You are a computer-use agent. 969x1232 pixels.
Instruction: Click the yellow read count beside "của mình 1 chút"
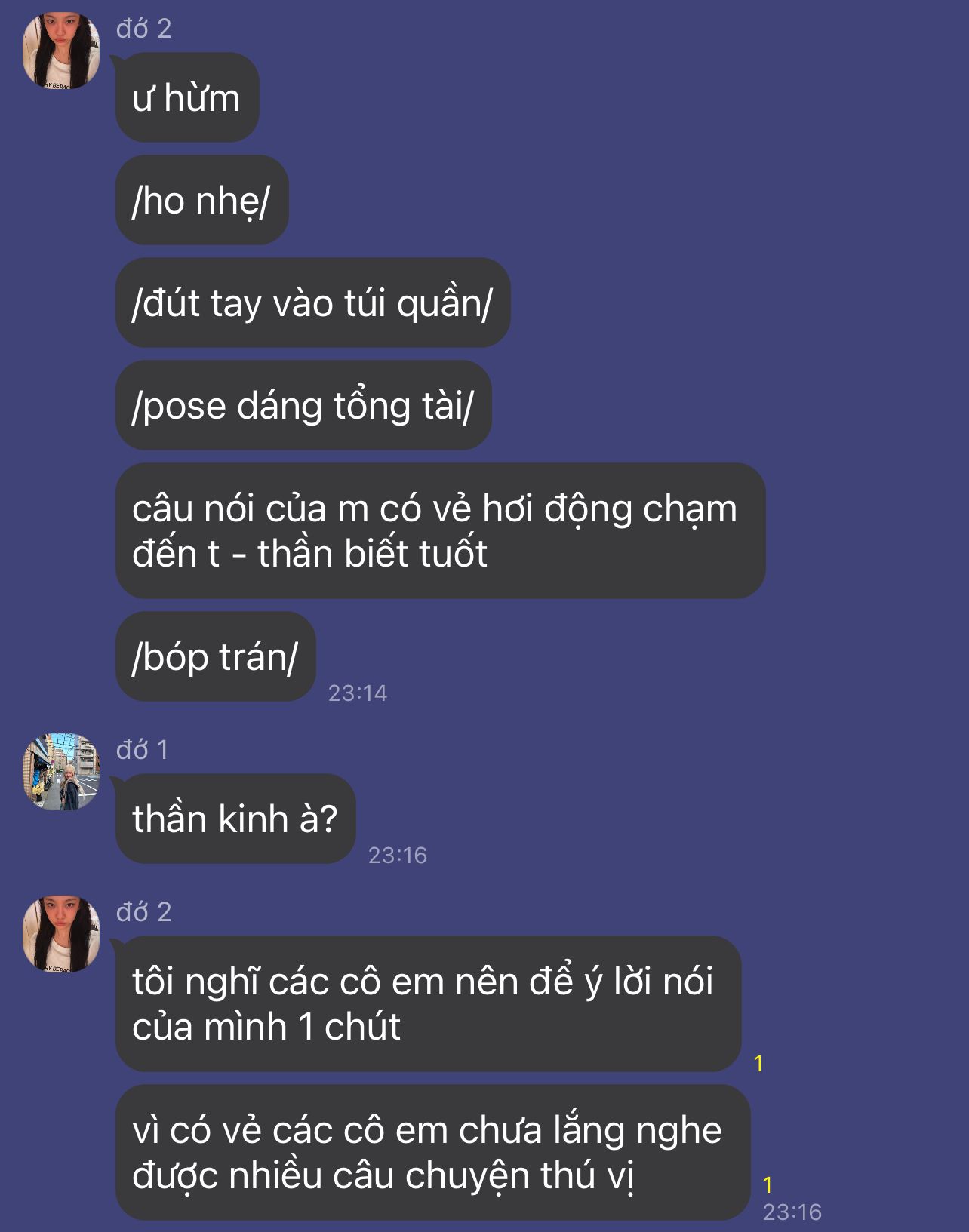tap(758, 1064)
